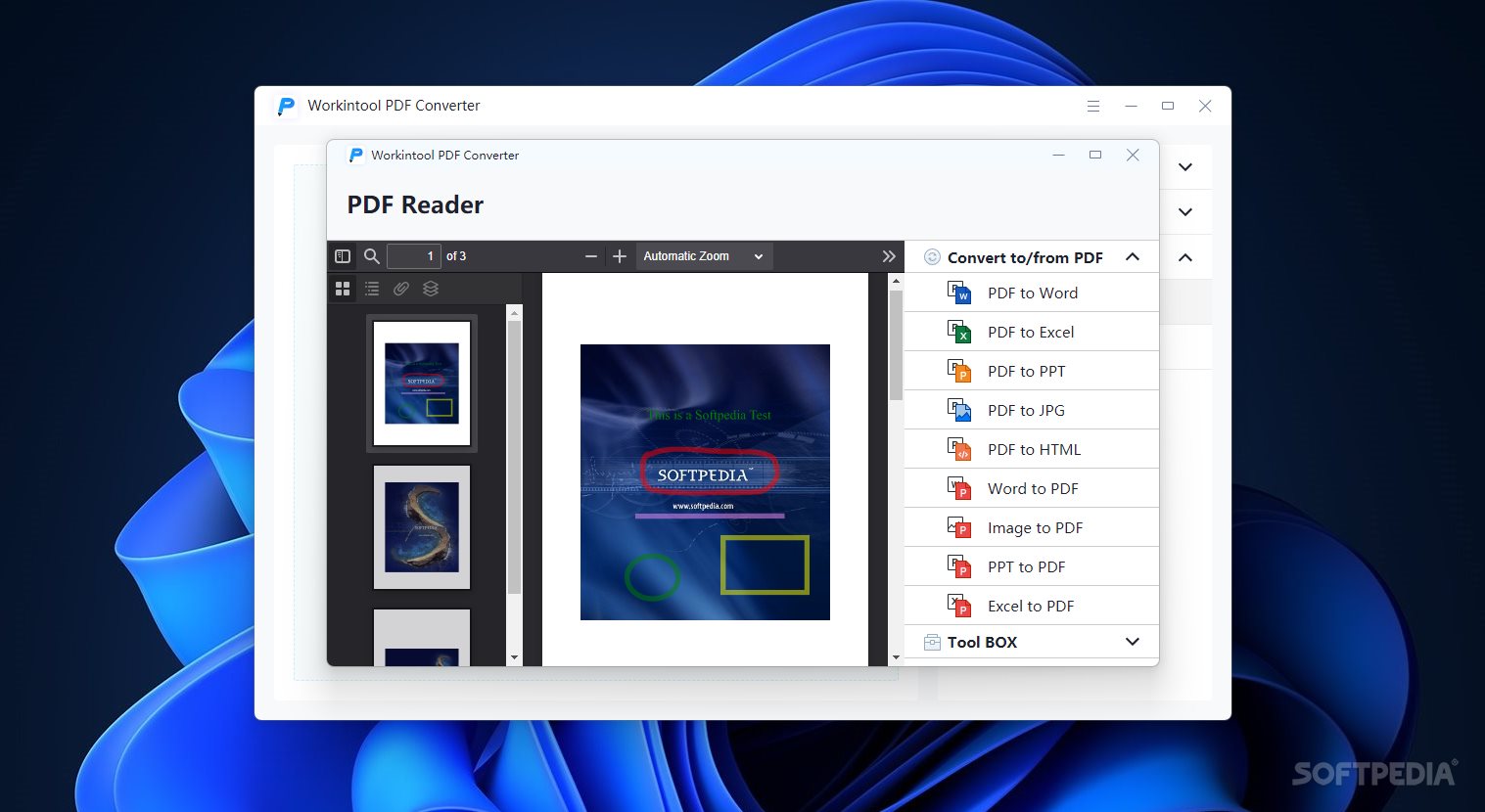1485x812 pixels.
Task: Show document outline view in sidebar
Action: pyautogui.click(x=372, y=289)
